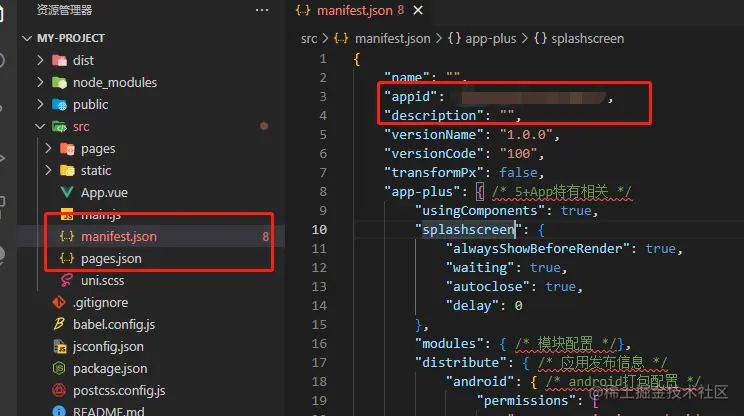Click the Vue icon beside App.vue
The width and height of the screenshot is (744, 416).
point(67,192)
